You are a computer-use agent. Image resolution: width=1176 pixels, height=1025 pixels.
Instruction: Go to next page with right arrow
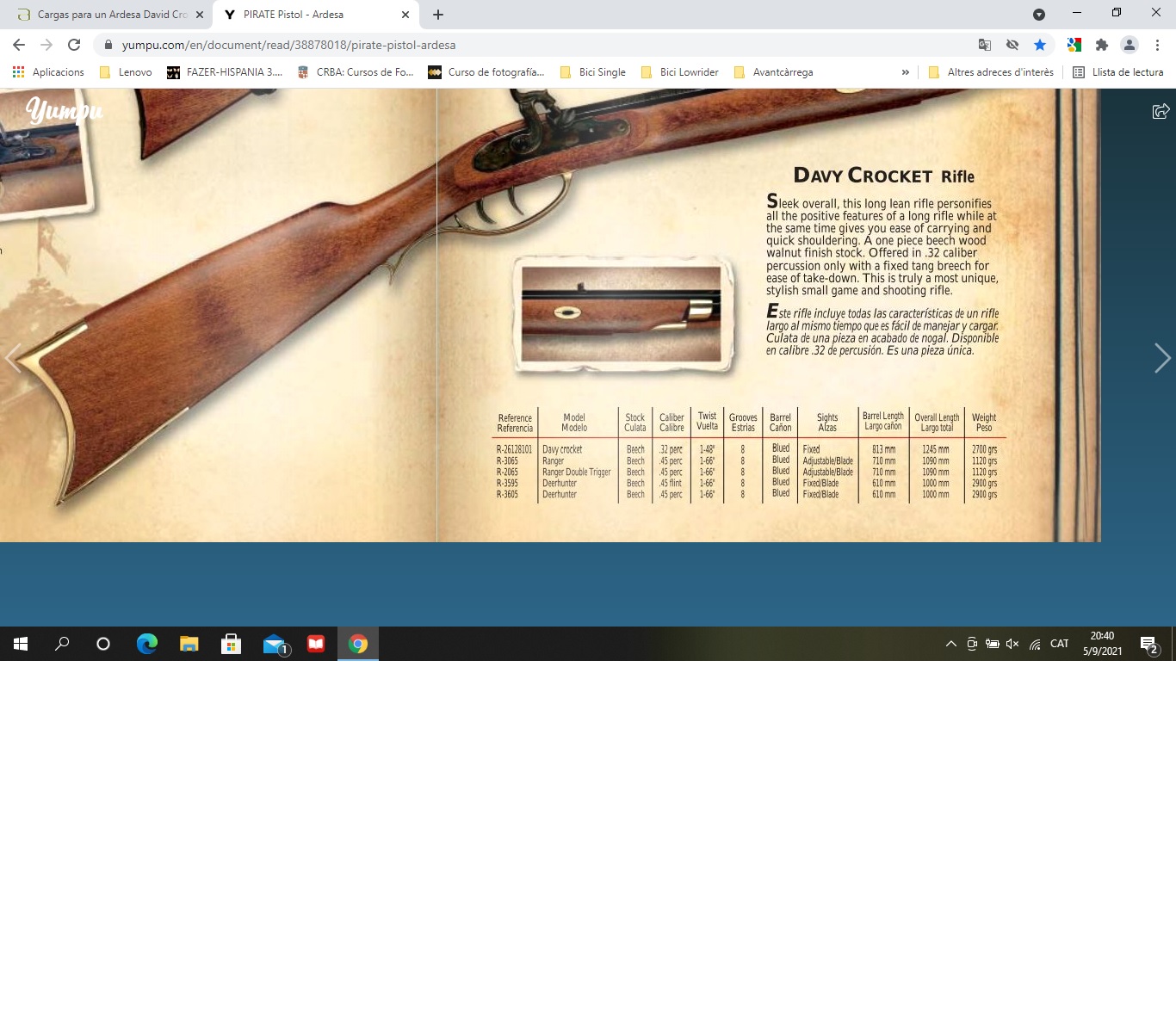tap(1161, 358)
